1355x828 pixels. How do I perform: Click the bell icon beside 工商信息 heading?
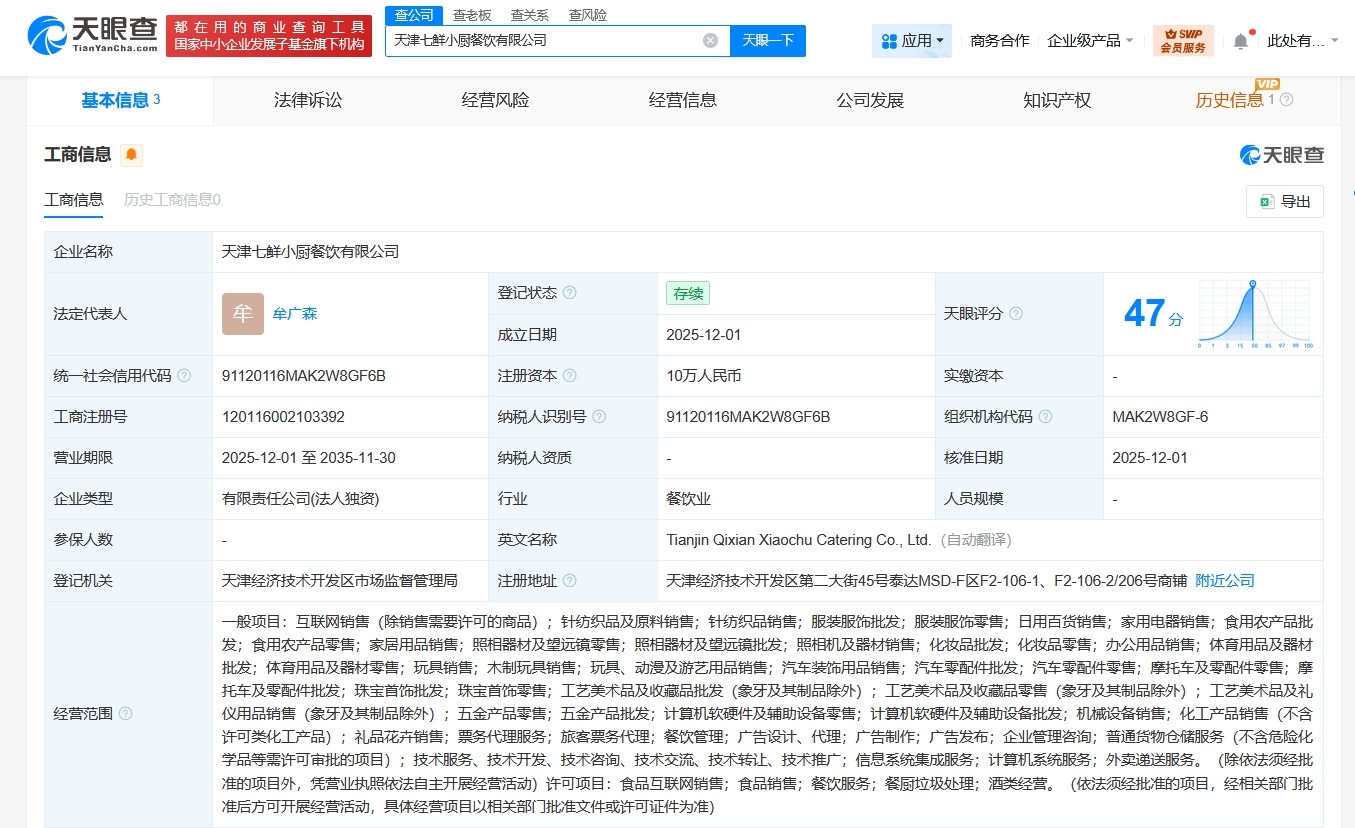pos(130,155)
